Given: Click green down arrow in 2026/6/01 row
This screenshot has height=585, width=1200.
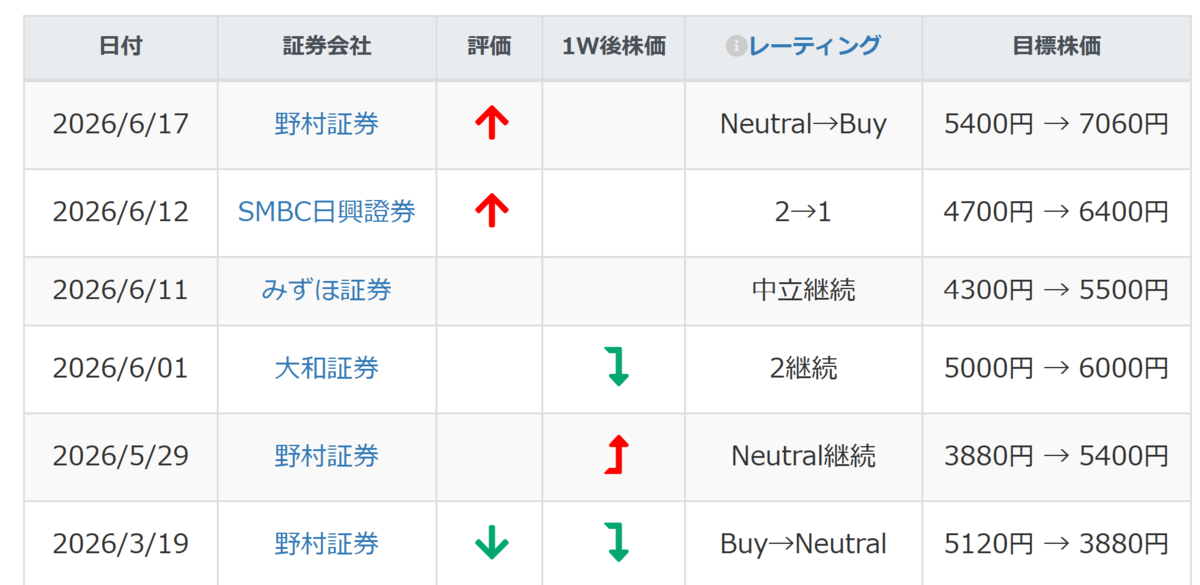Looking at the screenshot, I should coord(618,367).
